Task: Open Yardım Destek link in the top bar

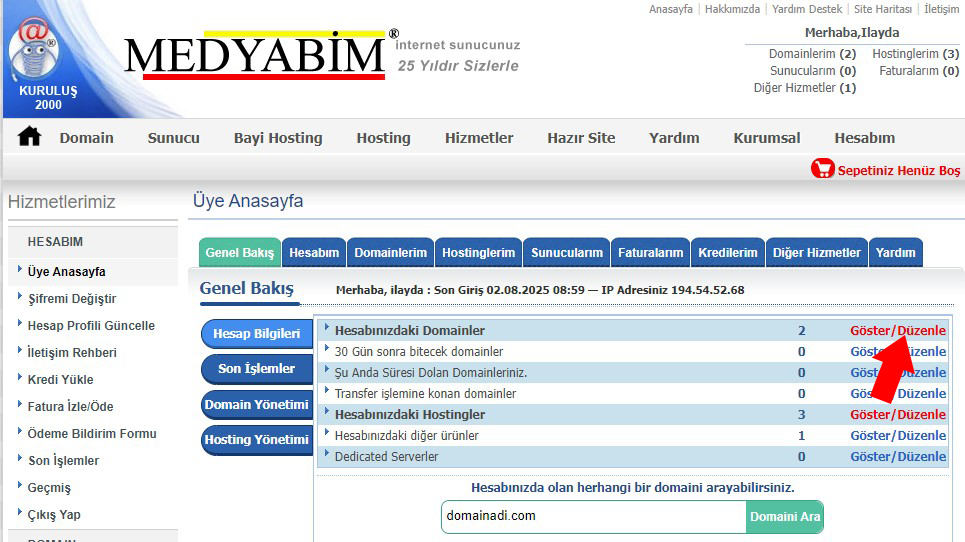Action: [x=807, y=9]
